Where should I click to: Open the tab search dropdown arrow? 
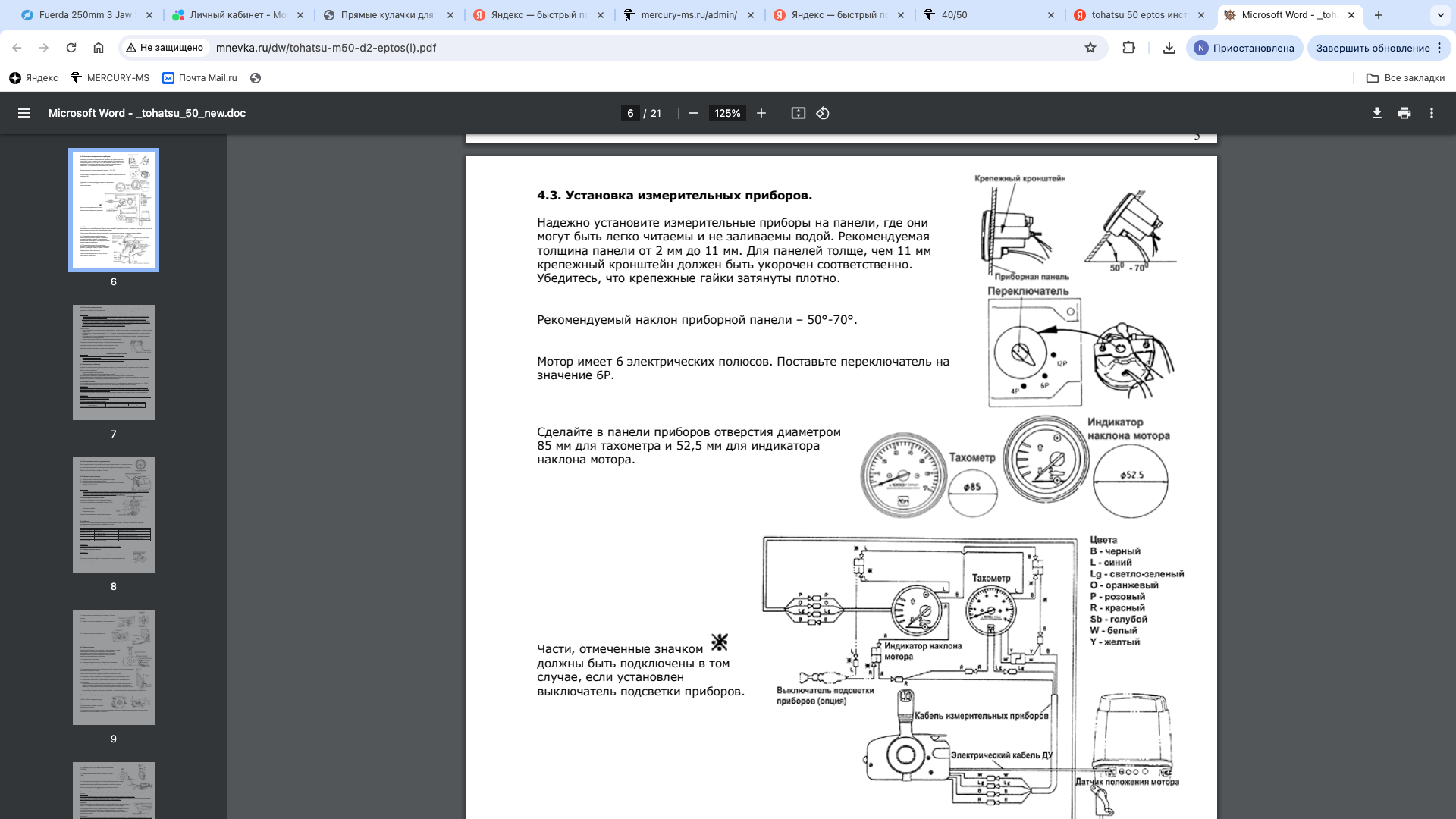point(1440,15)
